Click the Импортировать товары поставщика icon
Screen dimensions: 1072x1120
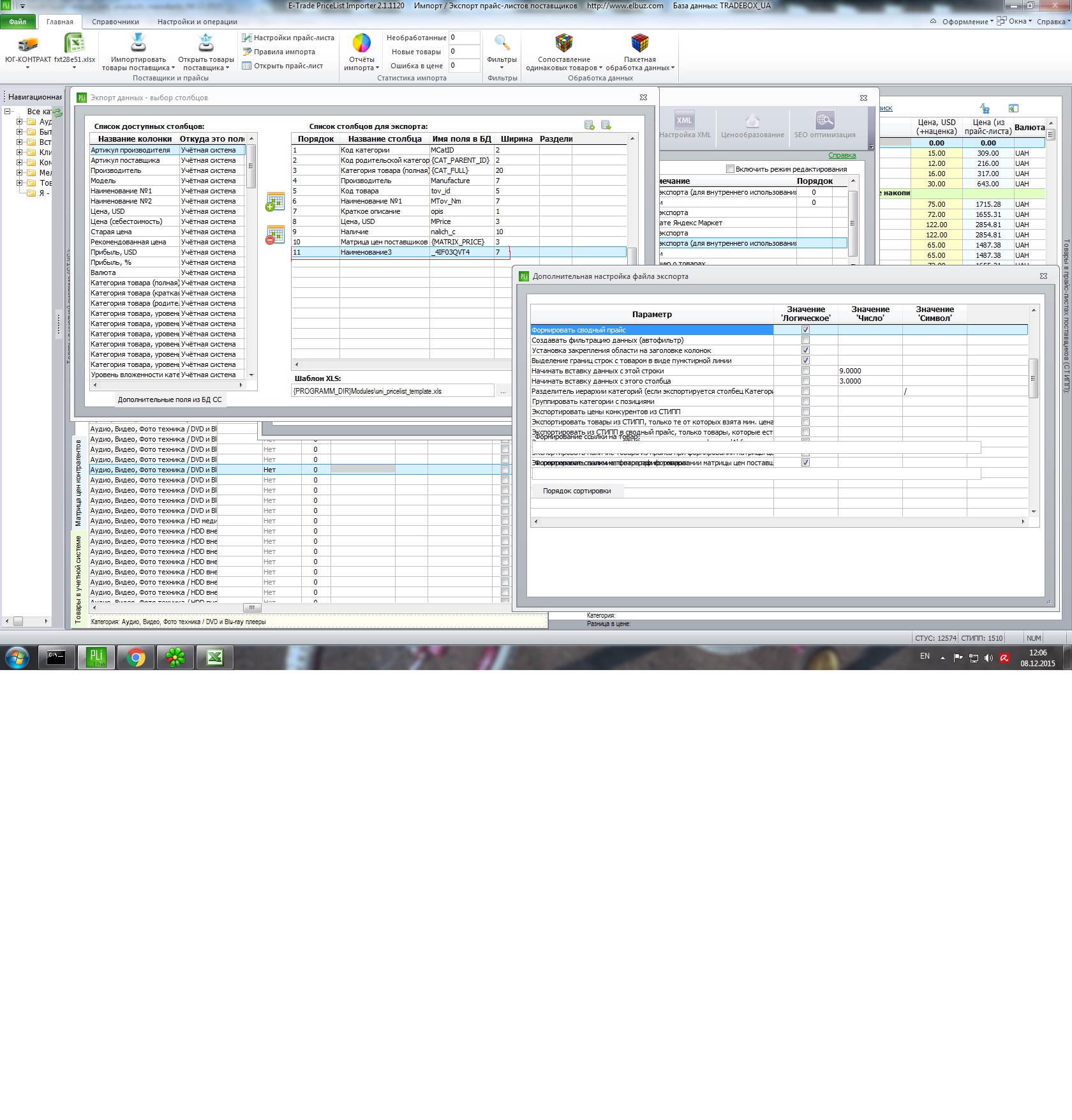coord(138,43)
